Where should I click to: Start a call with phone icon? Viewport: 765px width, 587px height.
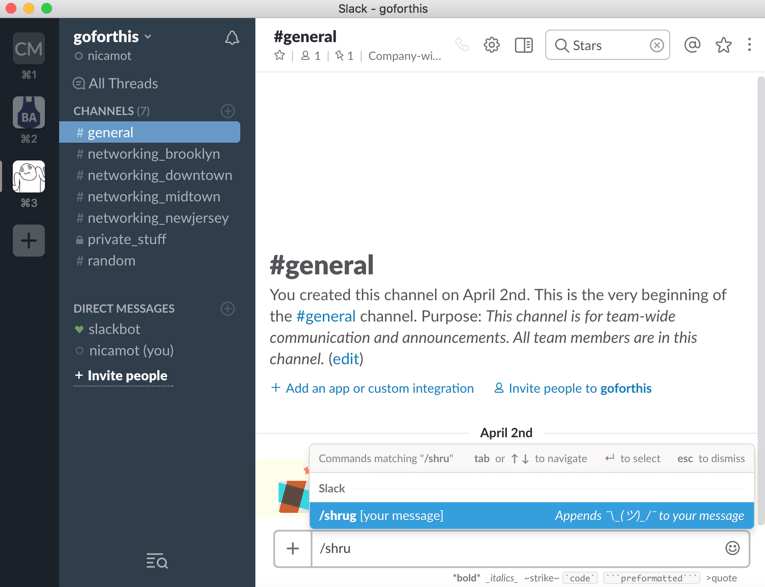point(462,45)
